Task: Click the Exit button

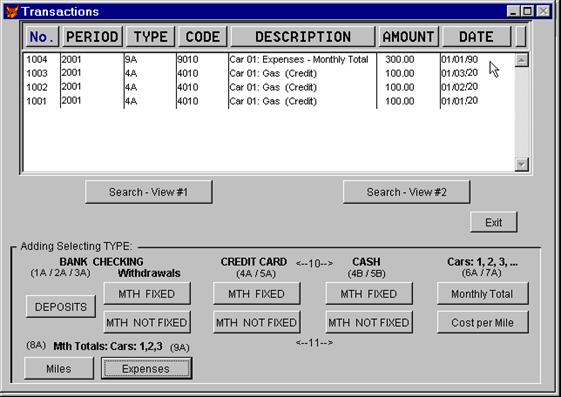Action: click(x=494, y=222)
